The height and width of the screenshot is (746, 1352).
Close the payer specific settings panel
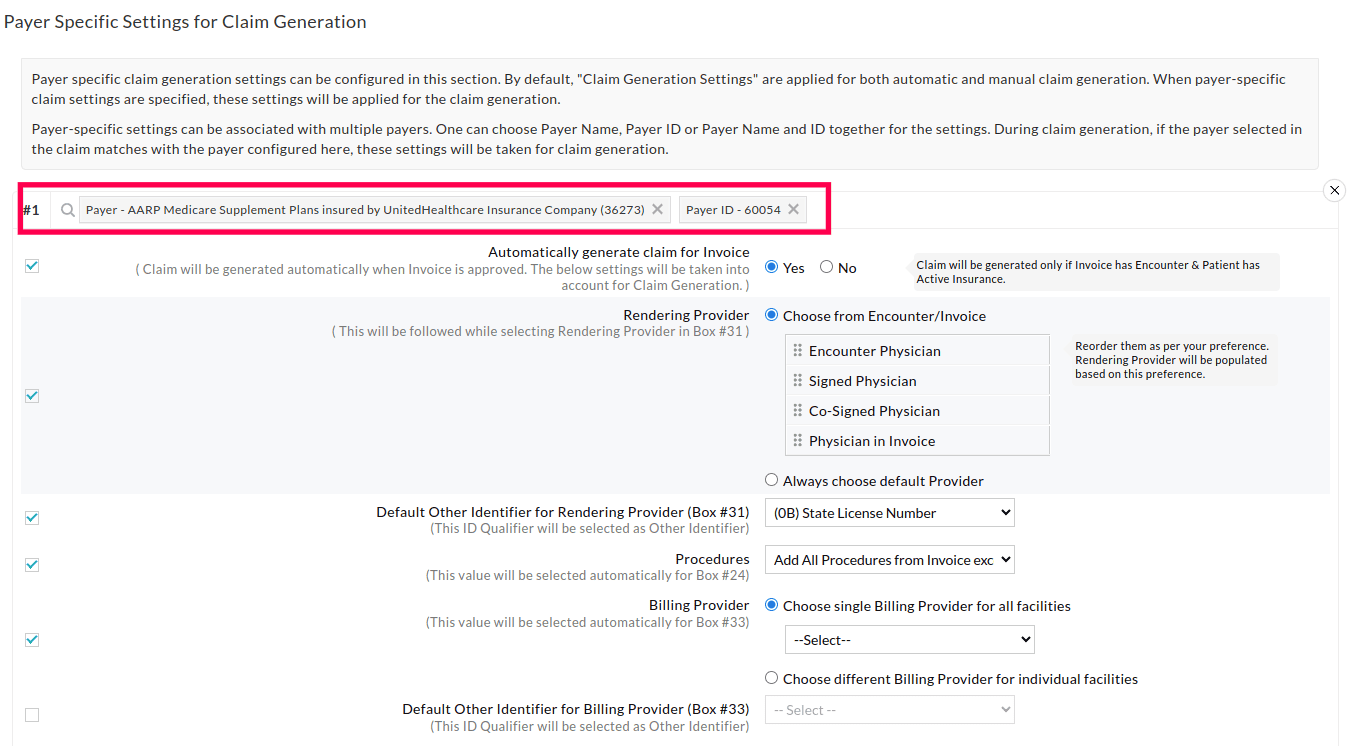click(1334, 190)
